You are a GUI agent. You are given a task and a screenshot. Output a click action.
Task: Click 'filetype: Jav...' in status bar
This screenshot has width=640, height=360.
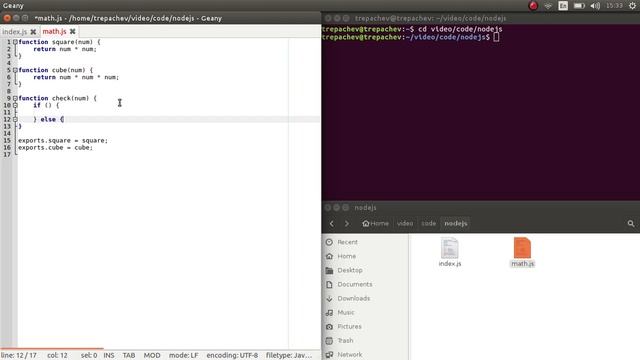289,356
